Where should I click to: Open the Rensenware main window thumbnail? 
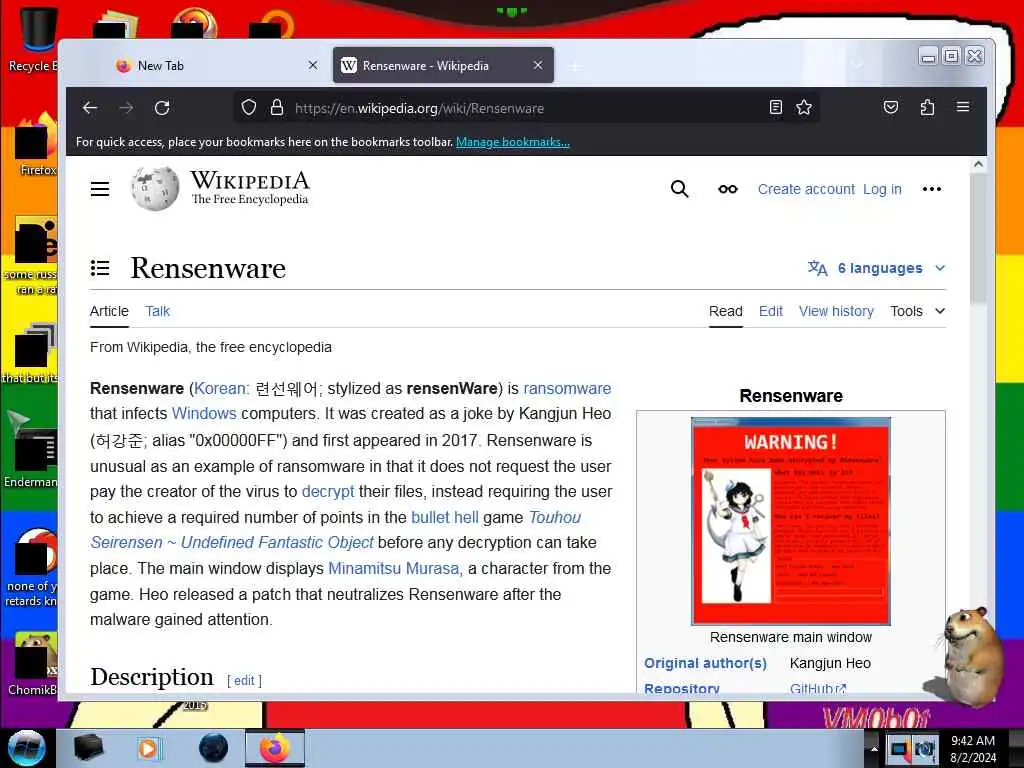pos(791,521)
